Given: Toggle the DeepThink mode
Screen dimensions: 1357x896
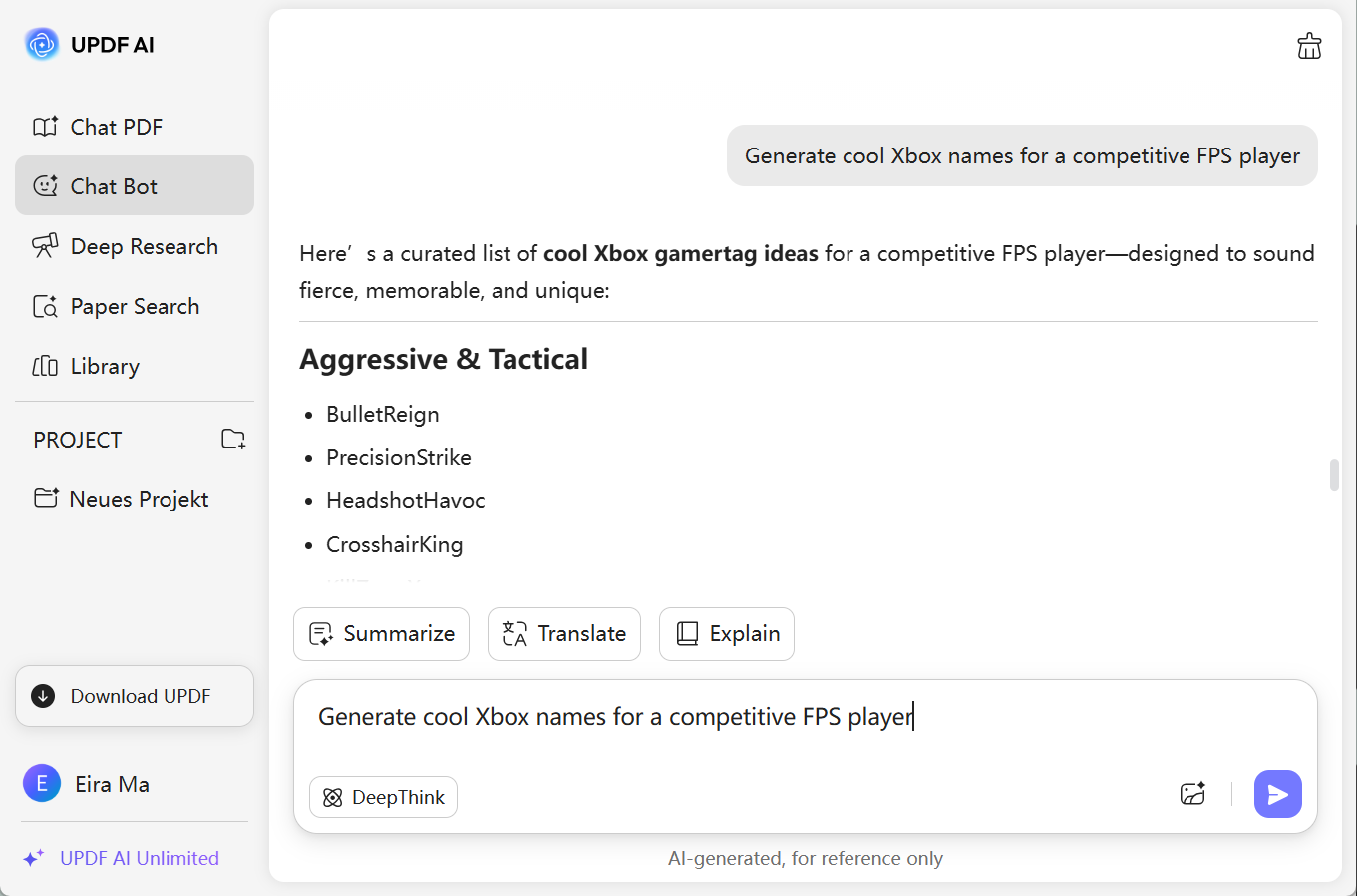Looking at the screenshot, I should 383,797.
